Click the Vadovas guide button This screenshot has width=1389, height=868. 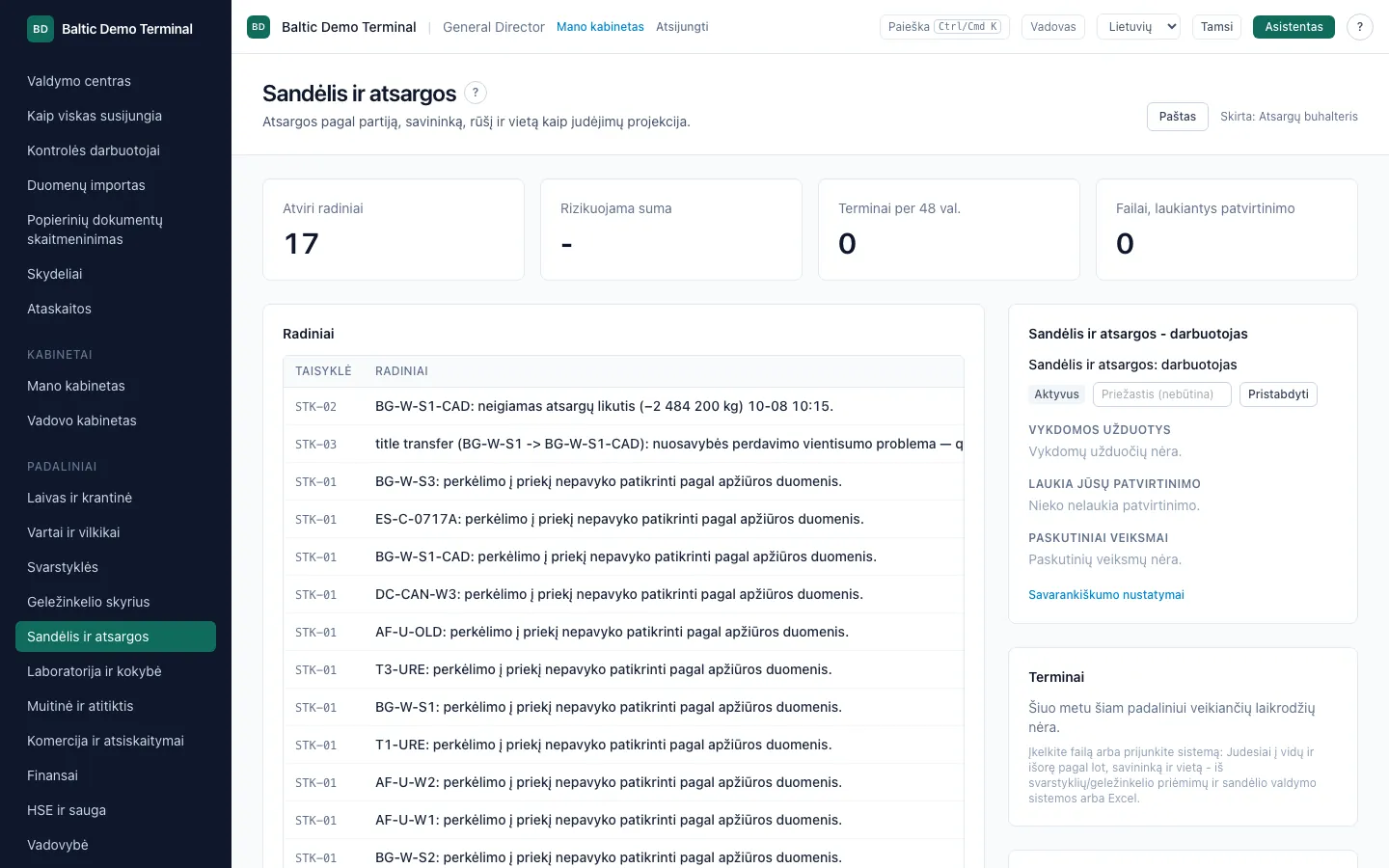[1053, 27]
